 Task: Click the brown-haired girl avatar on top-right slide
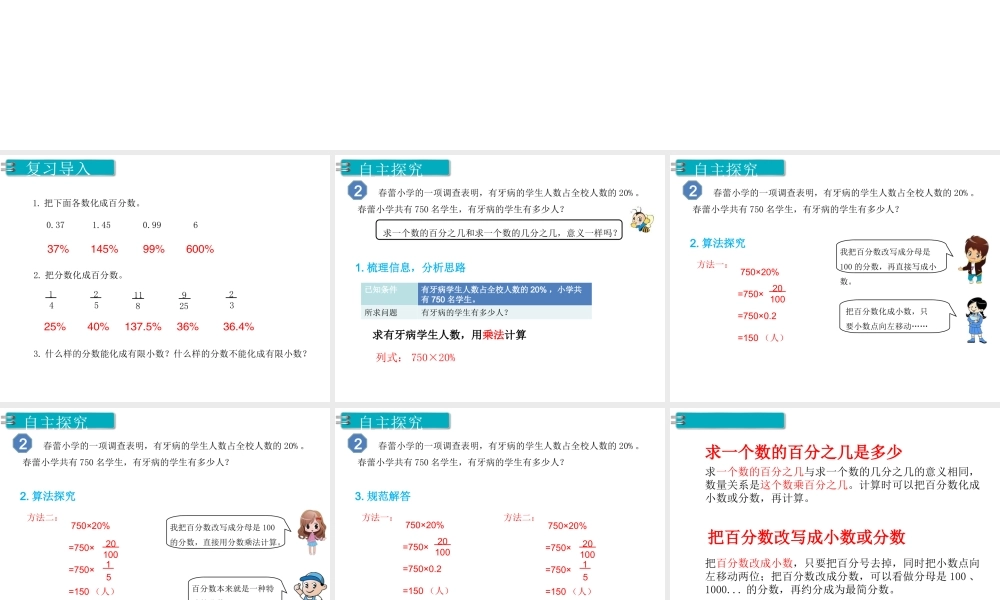tap(974, 263)
